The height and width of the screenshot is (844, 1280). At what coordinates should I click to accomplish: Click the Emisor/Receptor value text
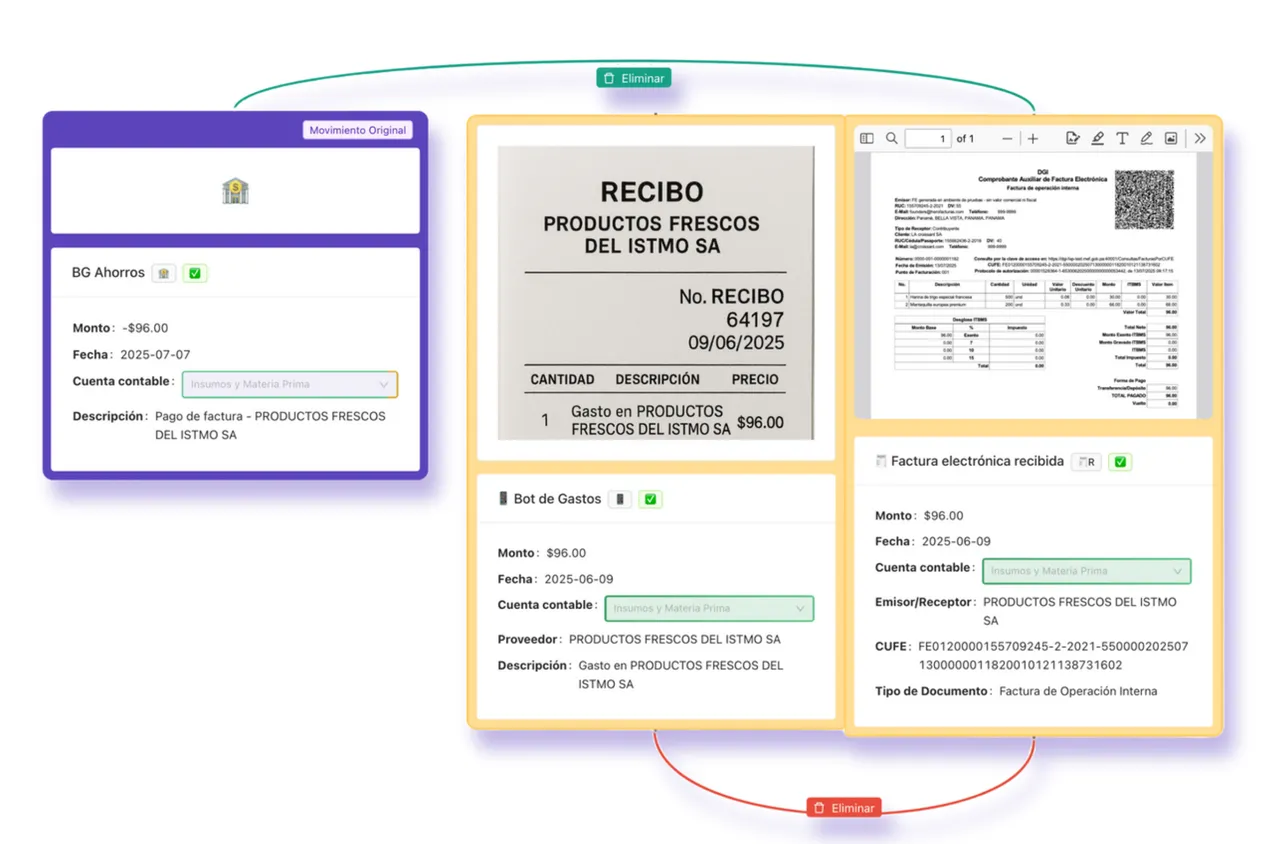point(1080,611)
